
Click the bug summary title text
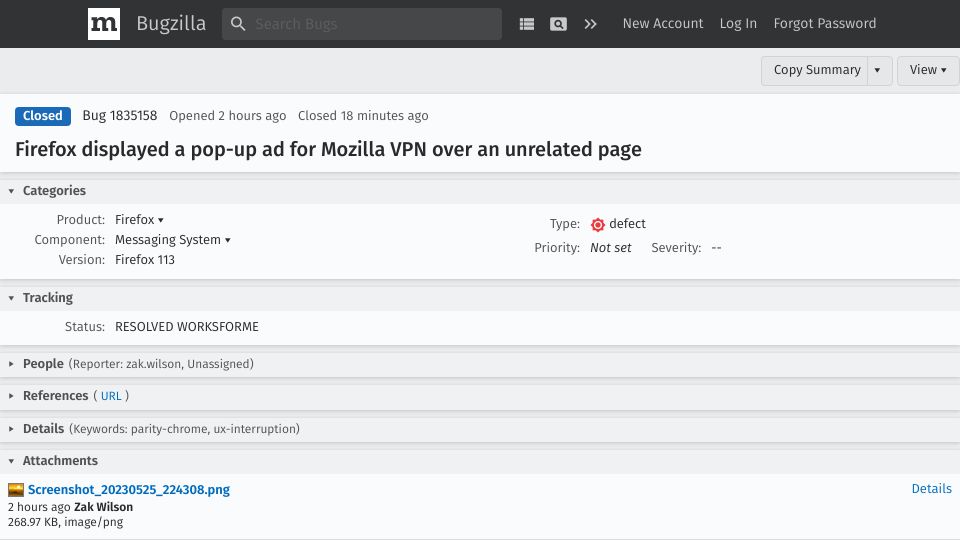tap(328, 149)
